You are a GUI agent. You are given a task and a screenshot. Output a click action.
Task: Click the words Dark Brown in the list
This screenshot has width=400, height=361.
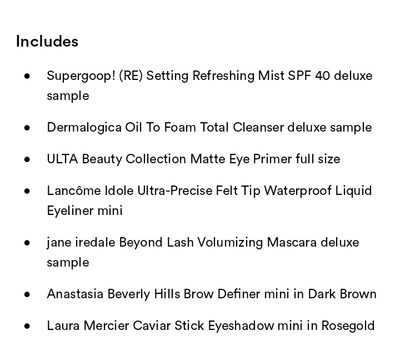342,294
